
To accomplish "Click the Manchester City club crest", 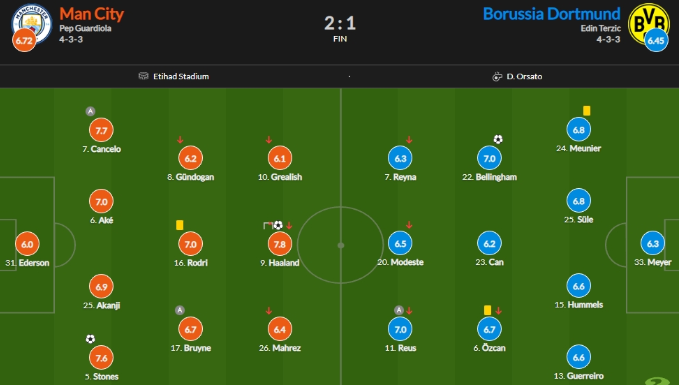I will coord(32,23).
